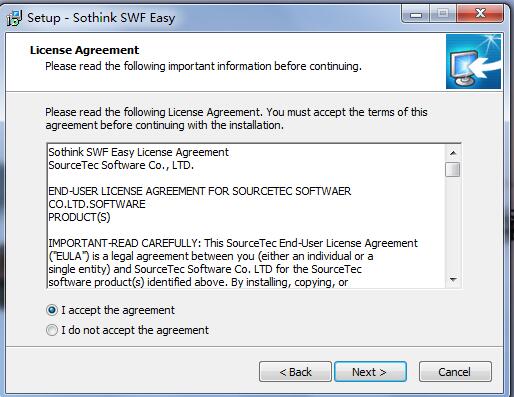The height and width of the screenshot is (397, 514).
Task: Click the computer monitor wizard image
Action: pos(473,62)
